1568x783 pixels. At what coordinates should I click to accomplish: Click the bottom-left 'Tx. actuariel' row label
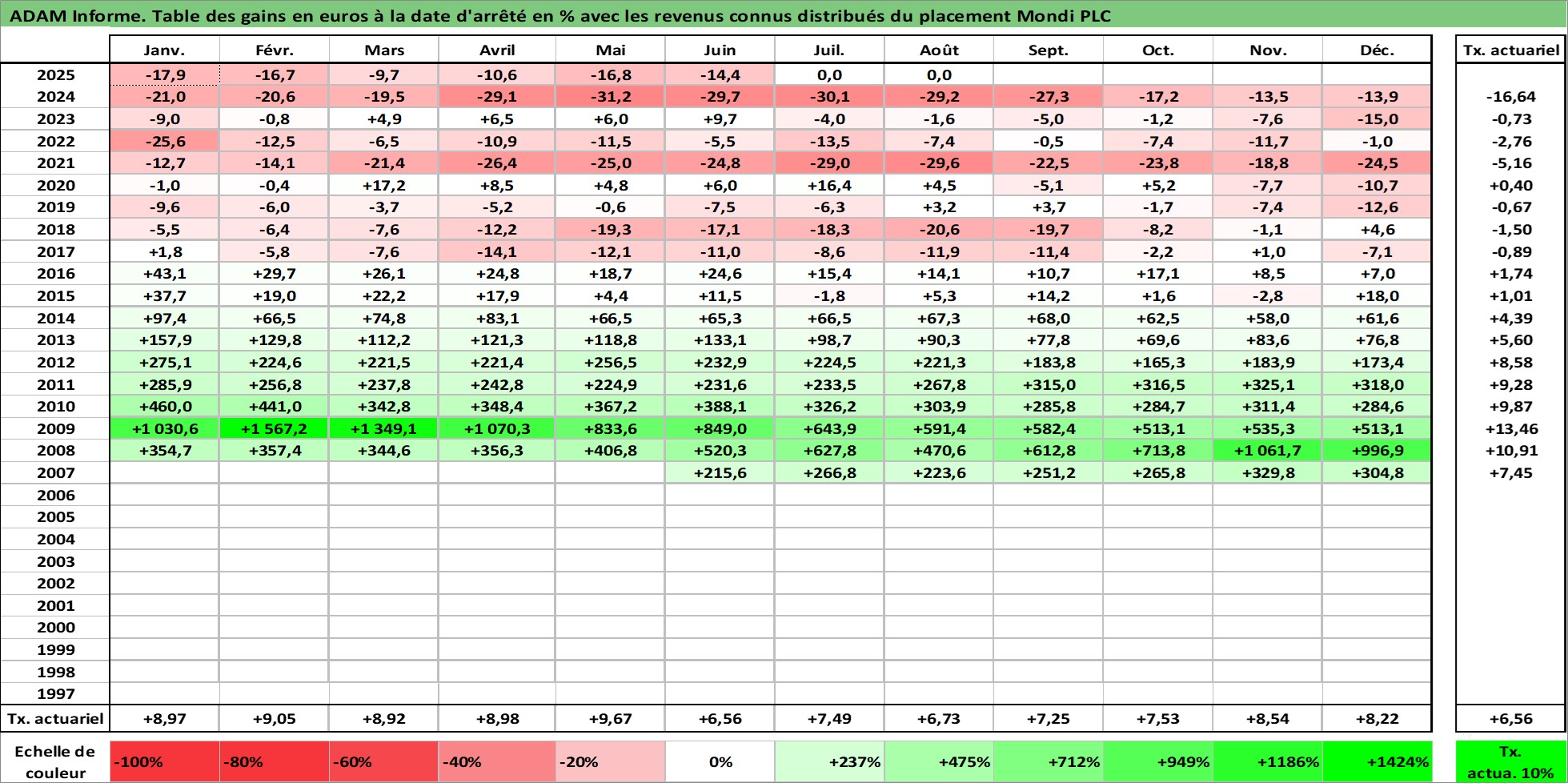pos(55,718)
